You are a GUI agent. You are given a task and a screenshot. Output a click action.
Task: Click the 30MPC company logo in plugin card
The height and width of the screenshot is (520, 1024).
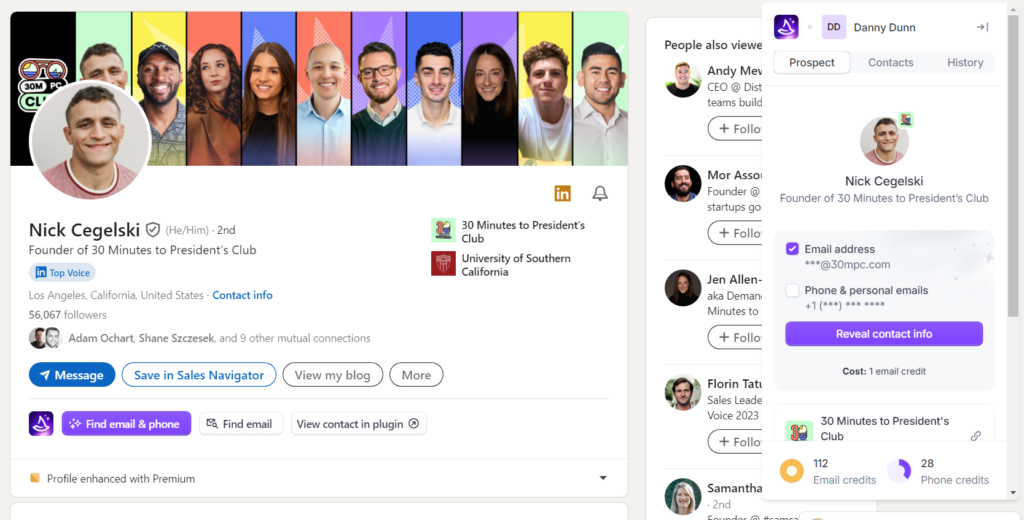tap(799, 433)
